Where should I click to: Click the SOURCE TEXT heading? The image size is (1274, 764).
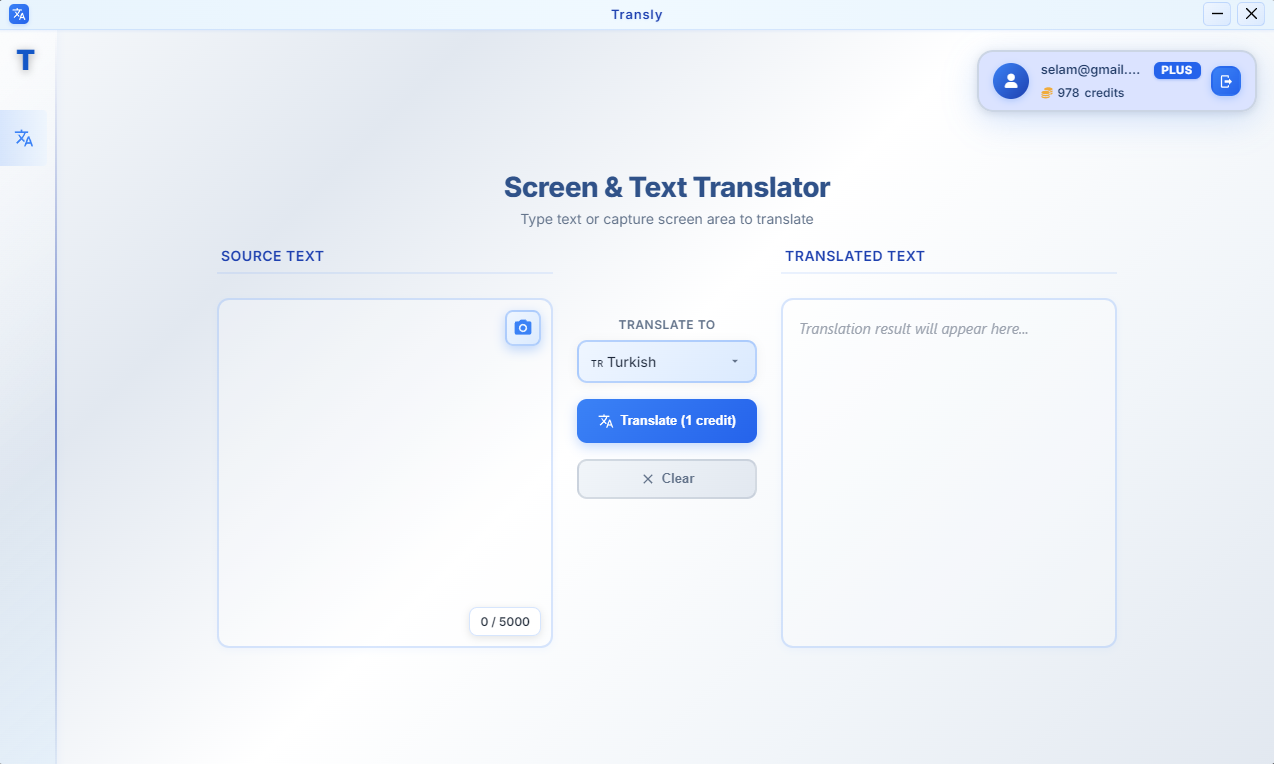pos(273,256)
